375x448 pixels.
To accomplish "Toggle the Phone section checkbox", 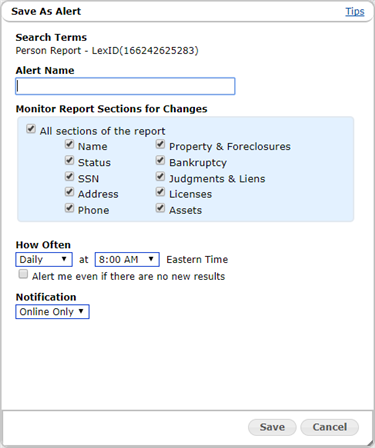I will pyautogui.click(x=69, y=208).
